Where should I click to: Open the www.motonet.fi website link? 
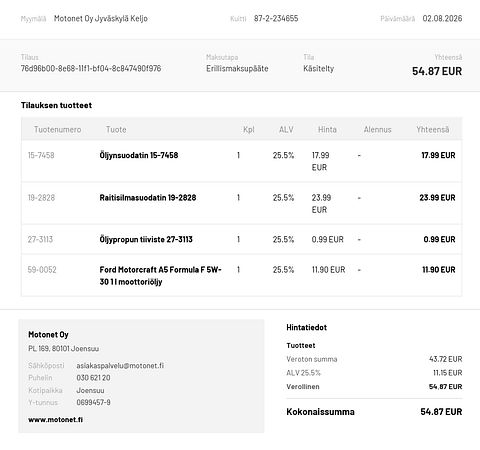[55, 420]
